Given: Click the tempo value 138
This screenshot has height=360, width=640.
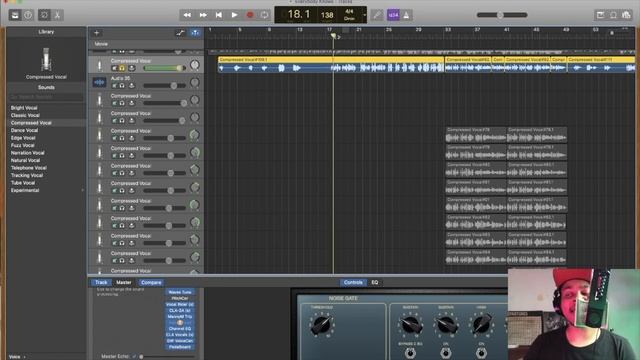Looking at the screenshot, I should tap(327, 15).
